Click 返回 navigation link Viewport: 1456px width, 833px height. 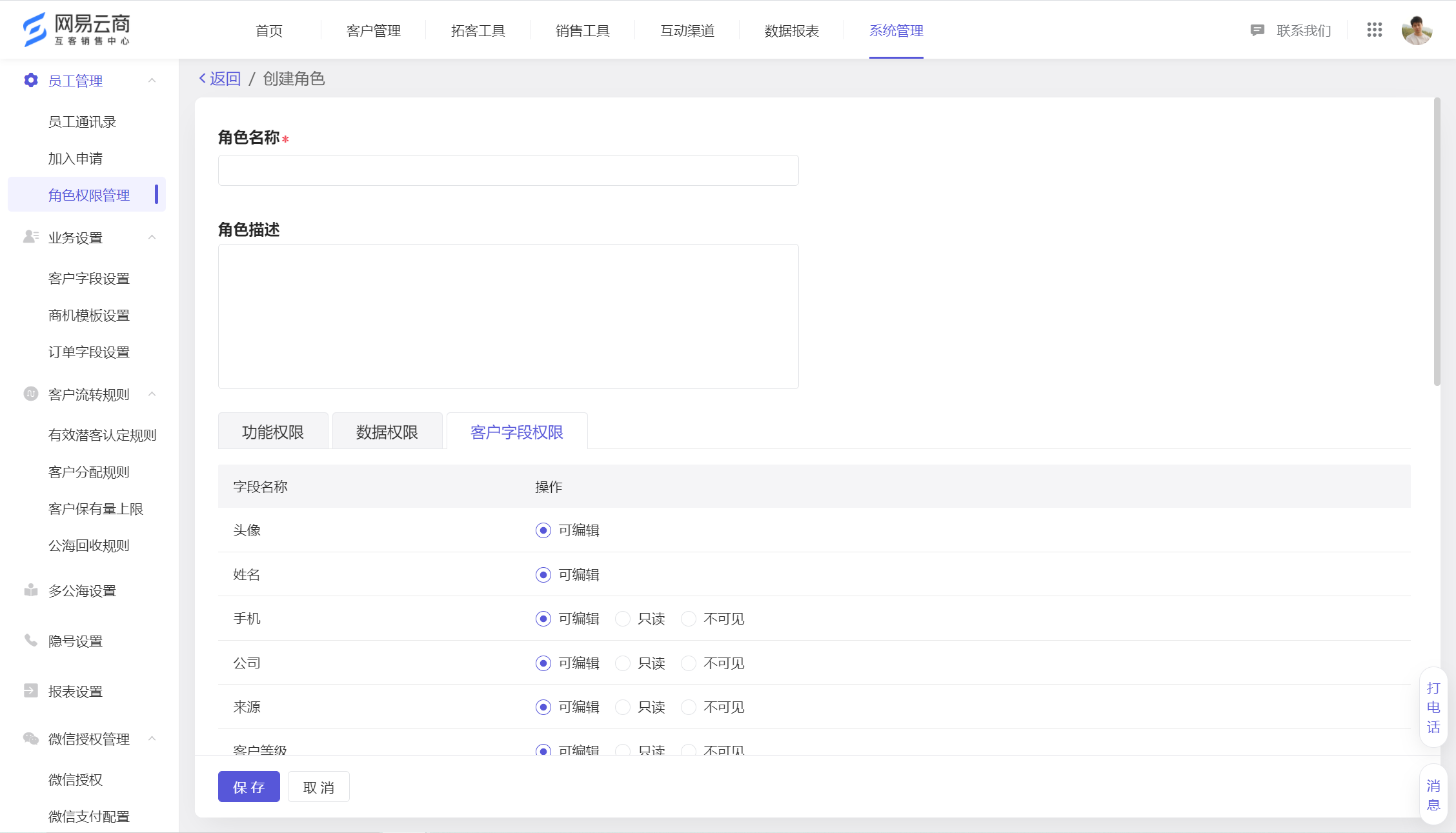tap(217, 78)
